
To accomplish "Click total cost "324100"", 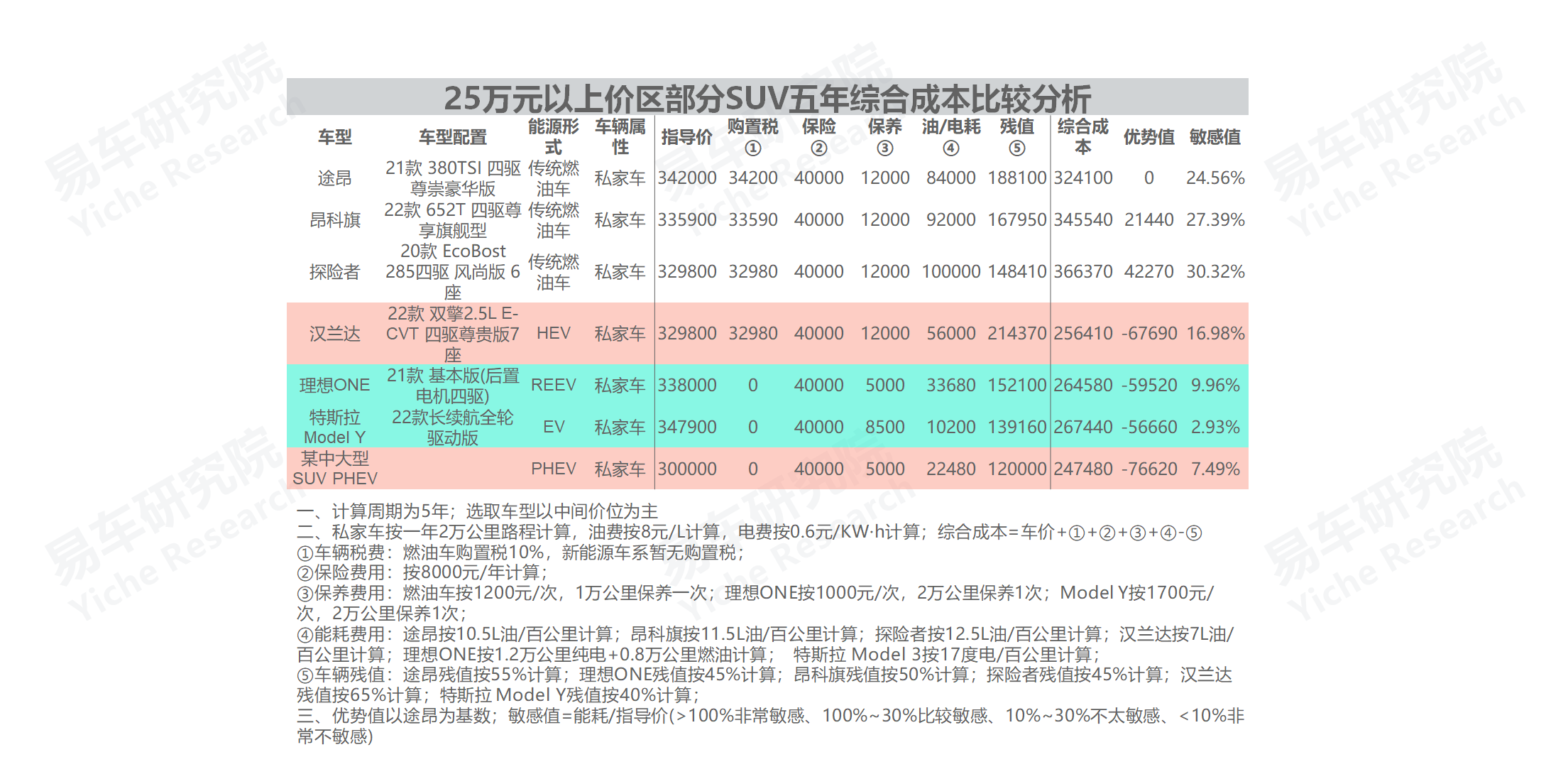I will (x=1083, y=178).
